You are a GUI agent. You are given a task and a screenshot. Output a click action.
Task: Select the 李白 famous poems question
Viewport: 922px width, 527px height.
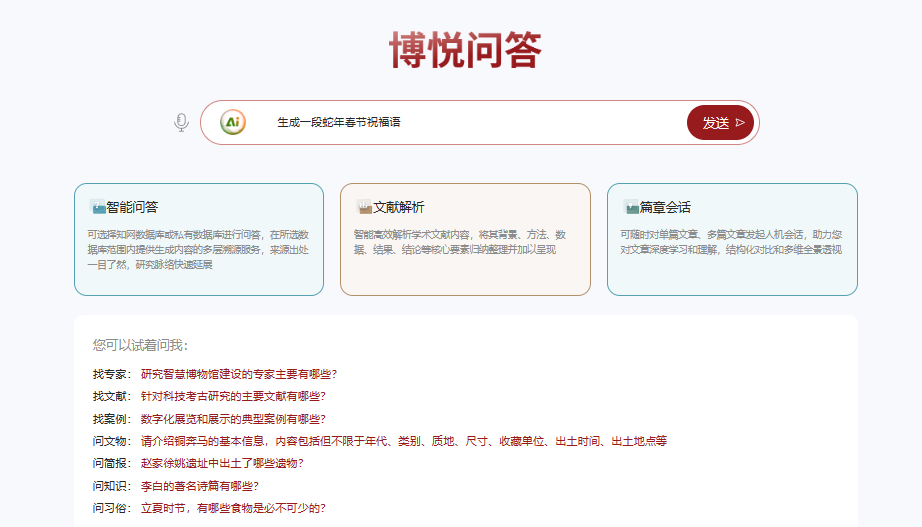199,485
